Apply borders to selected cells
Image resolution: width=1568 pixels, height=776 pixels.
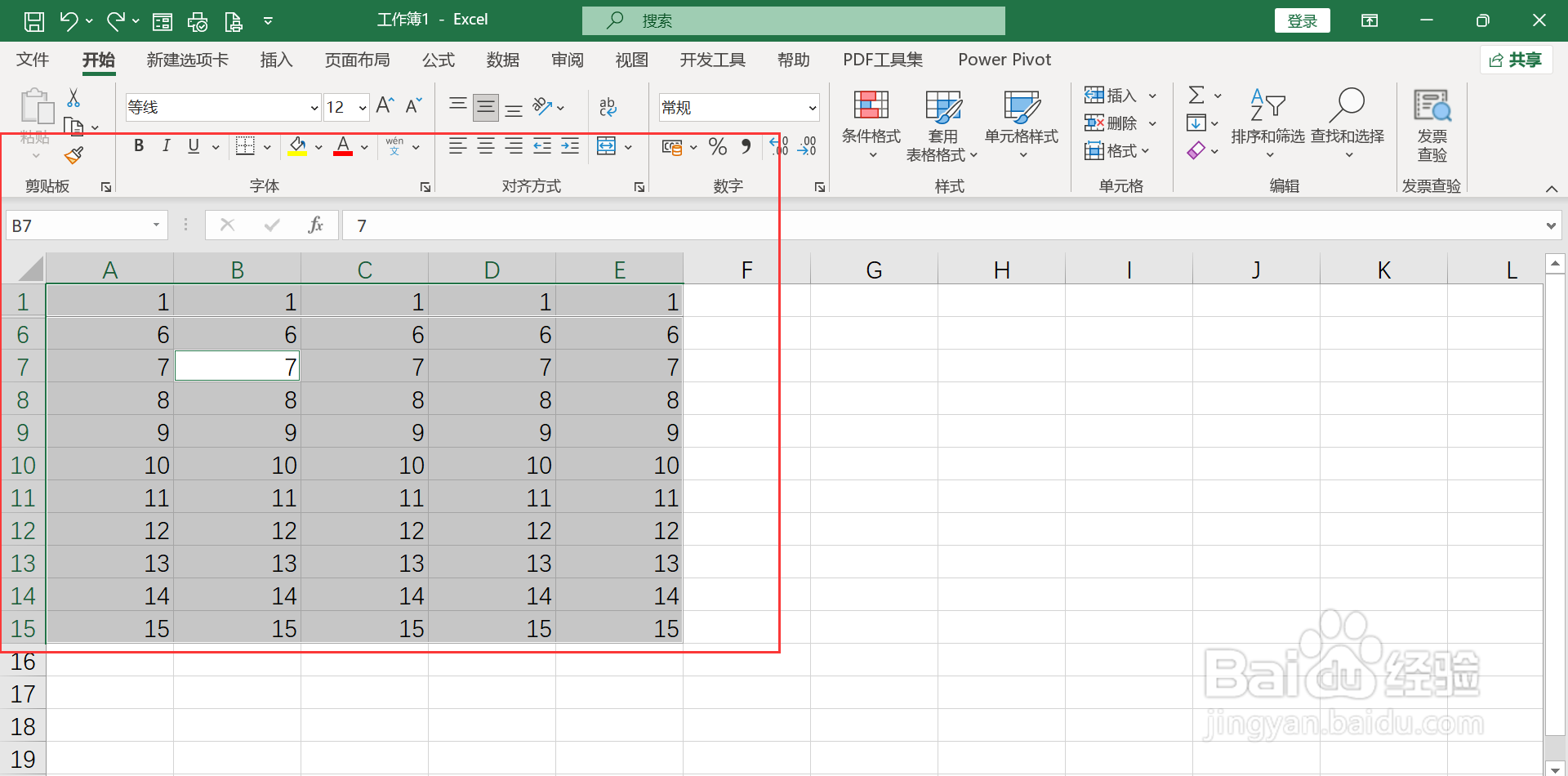click(245, 146)
